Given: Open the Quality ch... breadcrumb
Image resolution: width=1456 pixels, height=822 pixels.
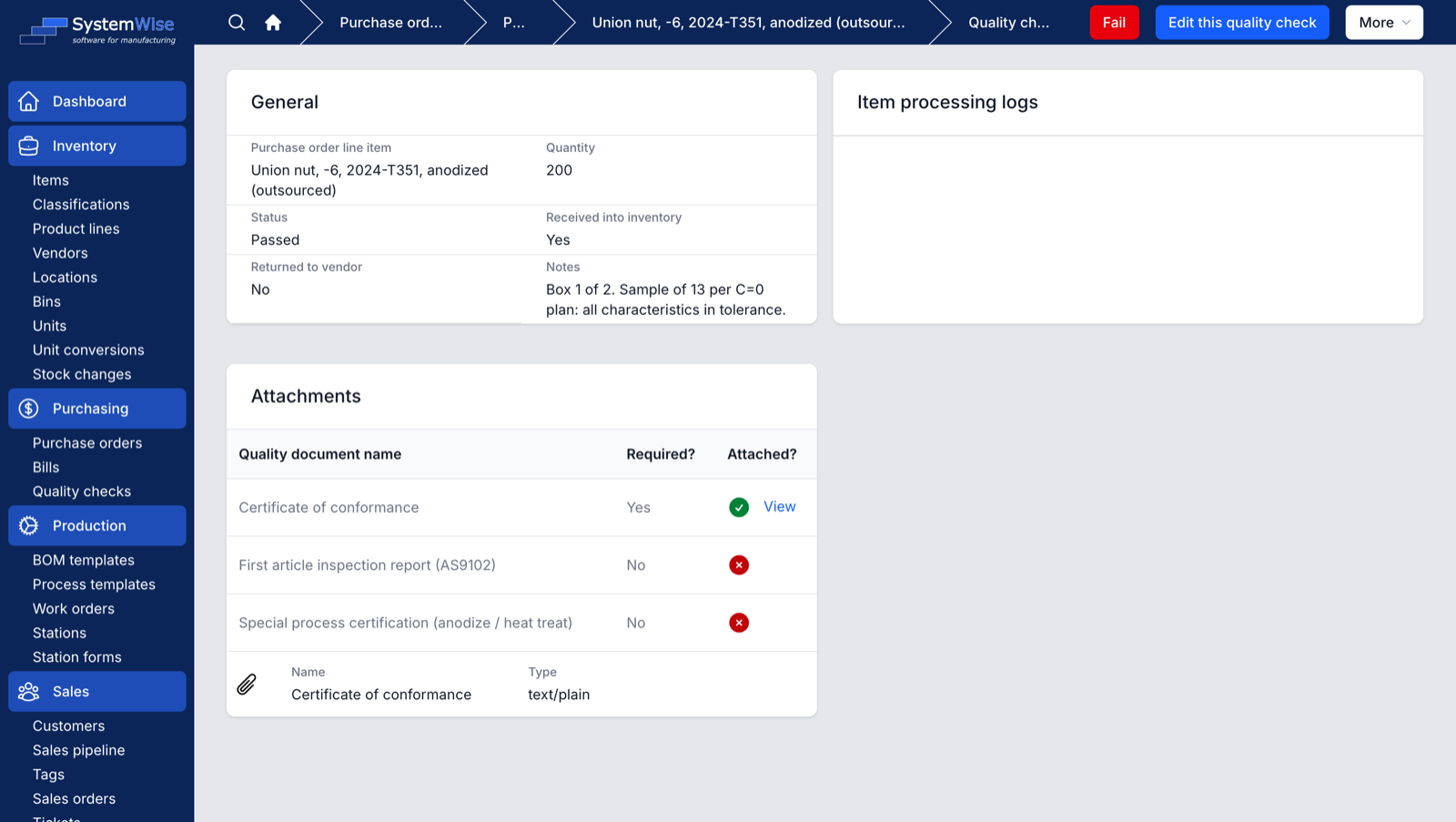Looking at the screenshot, I should pyautogui.click(x=1008, y=23).
